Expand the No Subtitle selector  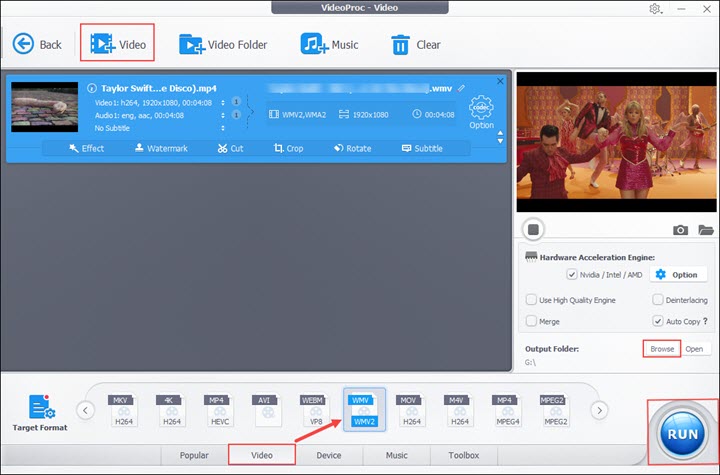pos(223,128)
